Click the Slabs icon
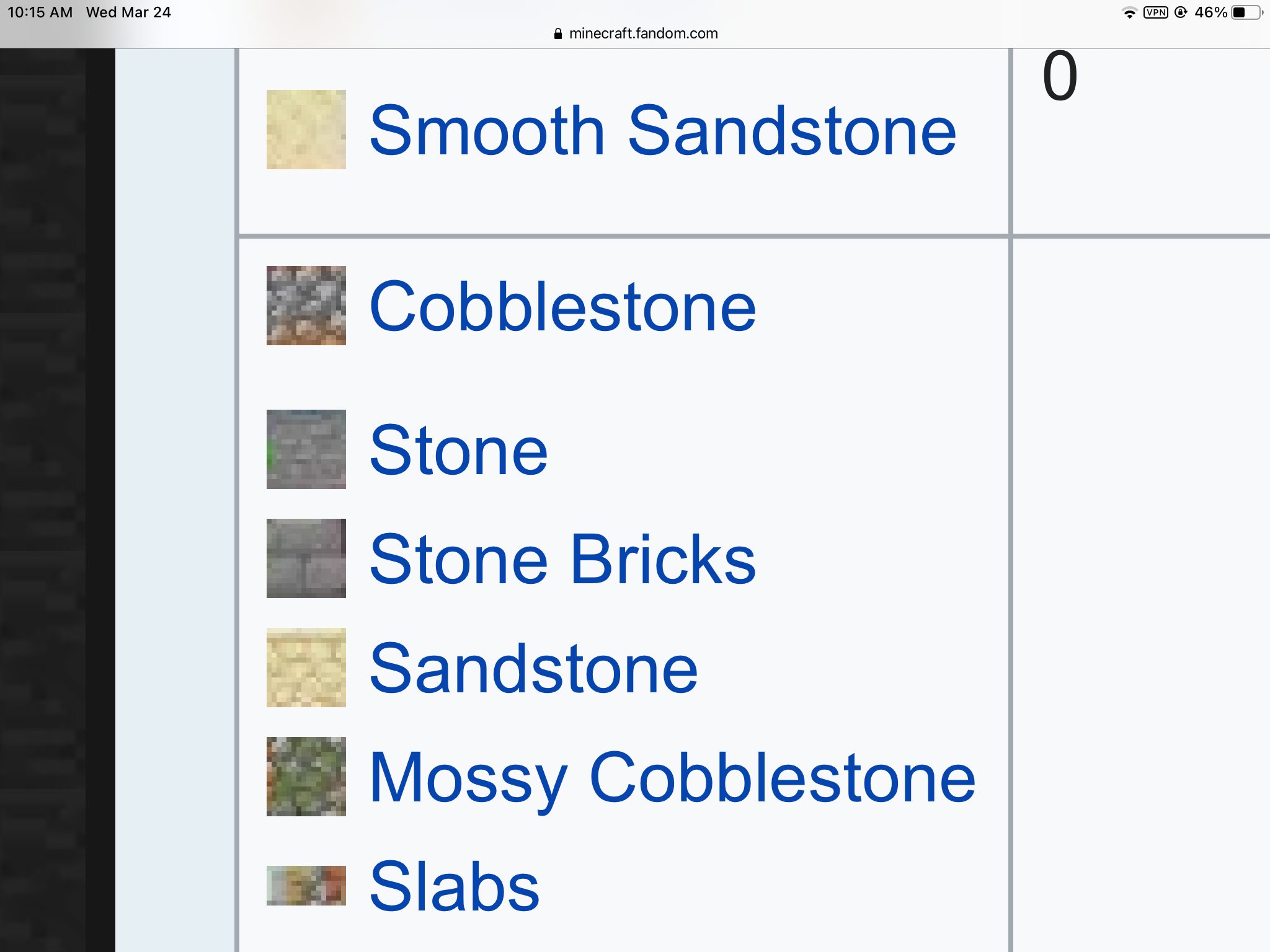Viewport: 1270px width, 952px height. [x=306, y=886]
